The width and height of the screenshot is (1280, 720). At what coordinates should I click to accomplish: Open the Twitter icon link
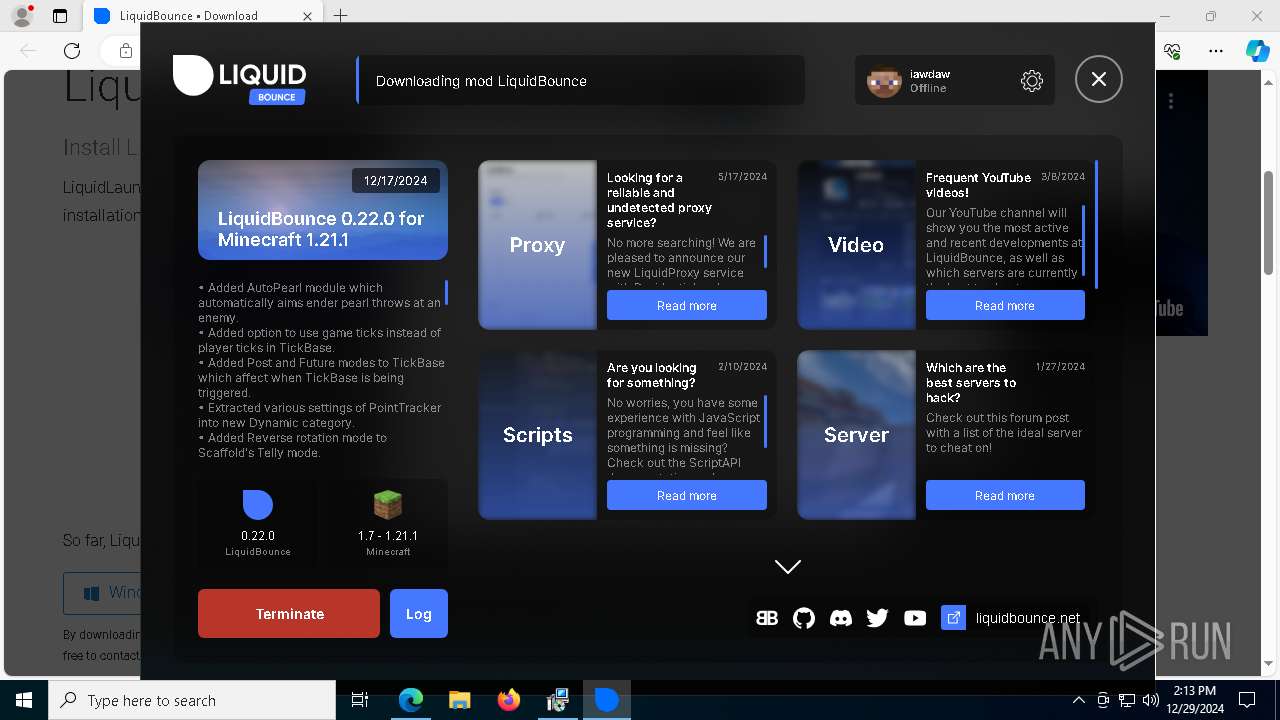pyautogui.click(x=878, y=618)
